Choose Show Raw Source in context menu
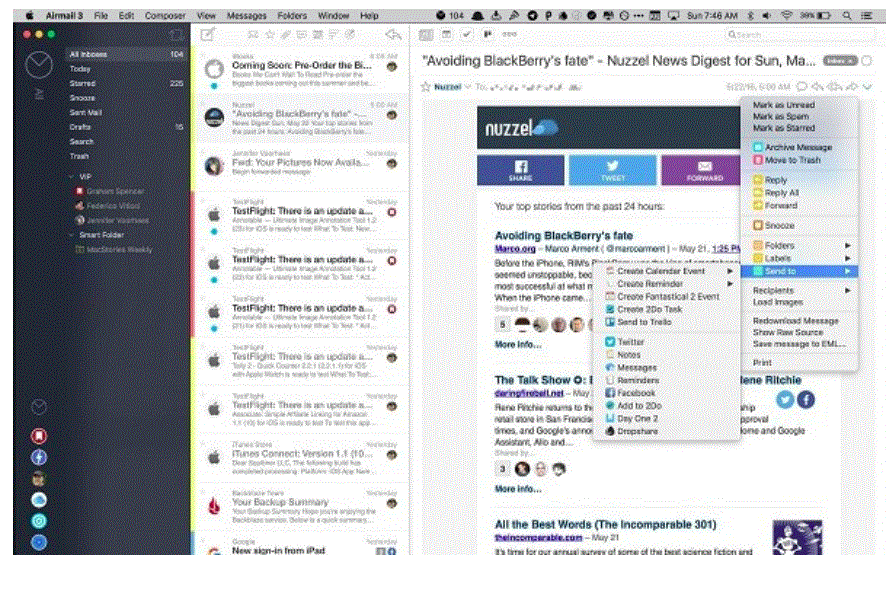895x590 pixels. pos(799,332)
